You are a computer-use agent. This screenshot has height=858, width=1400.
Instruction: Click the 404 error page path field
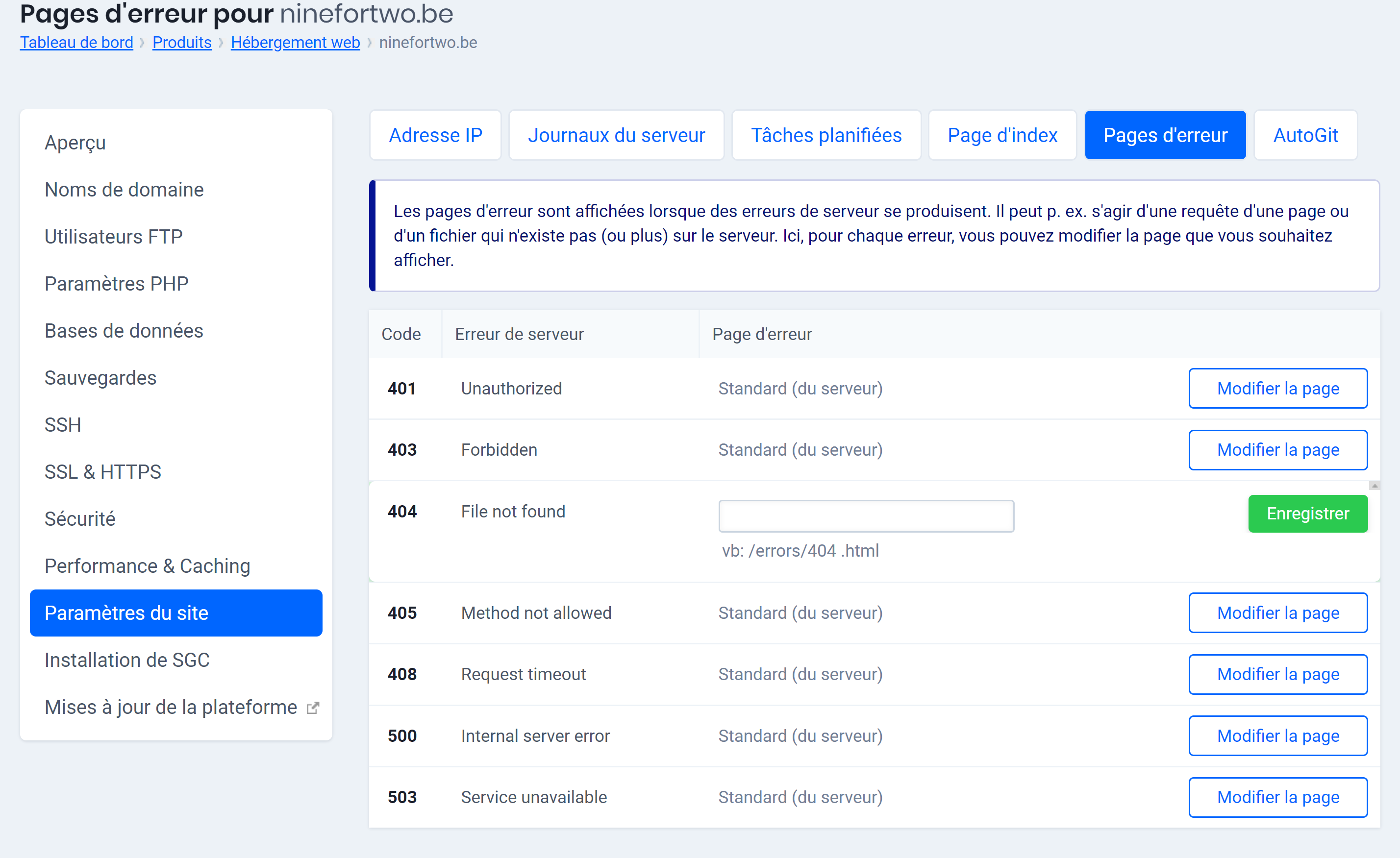click(865, 515)
